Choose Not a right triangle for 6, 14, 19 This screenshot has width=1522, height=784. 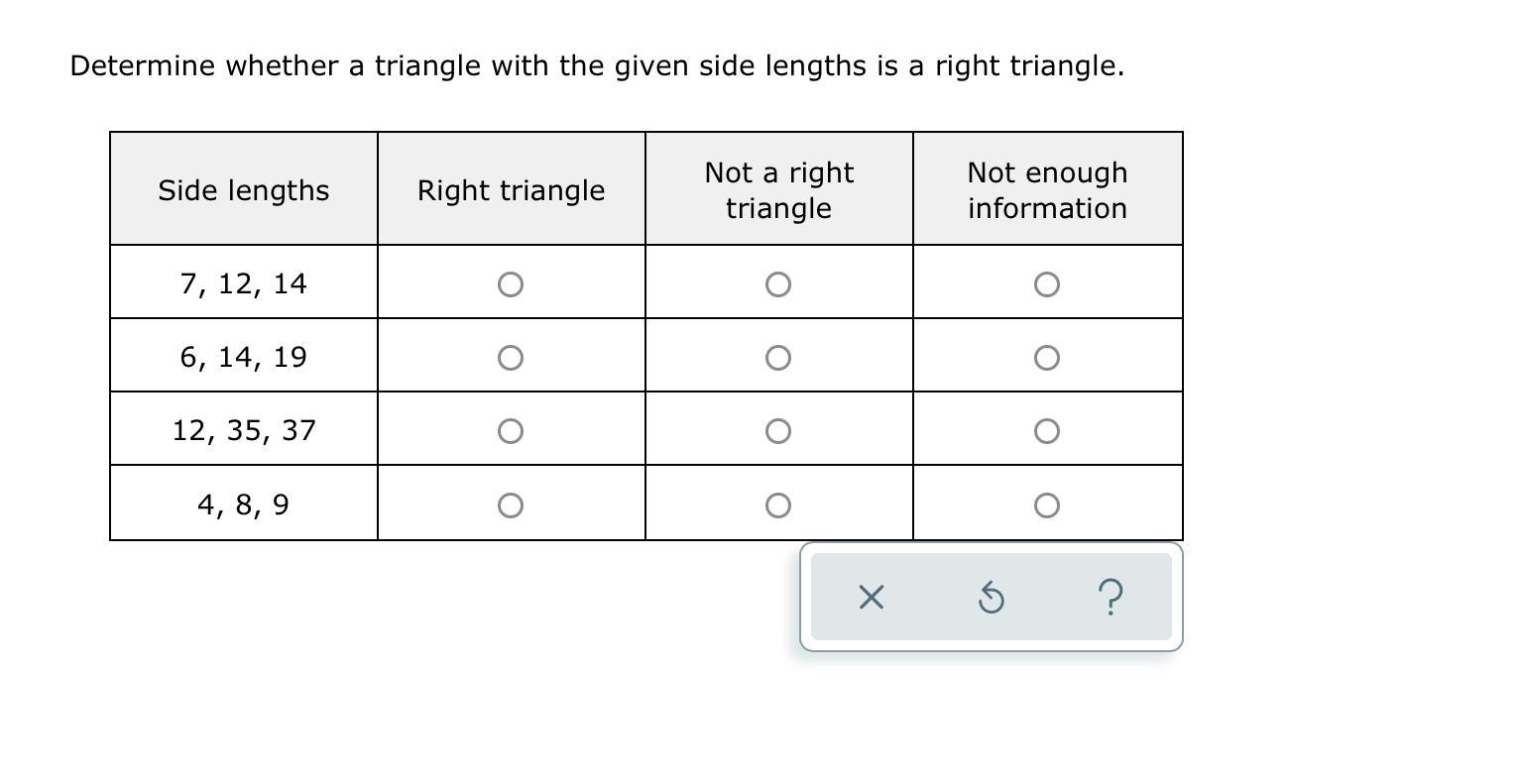click(778, 358)
